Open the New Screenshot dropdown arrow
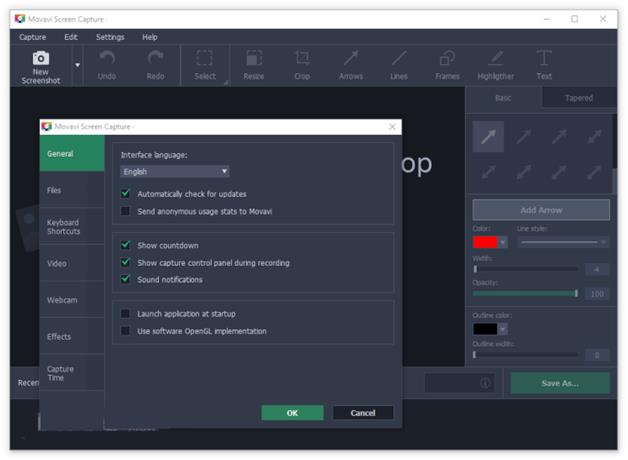Viewport: 628px width, 460px height. click(x=78, y=65)
